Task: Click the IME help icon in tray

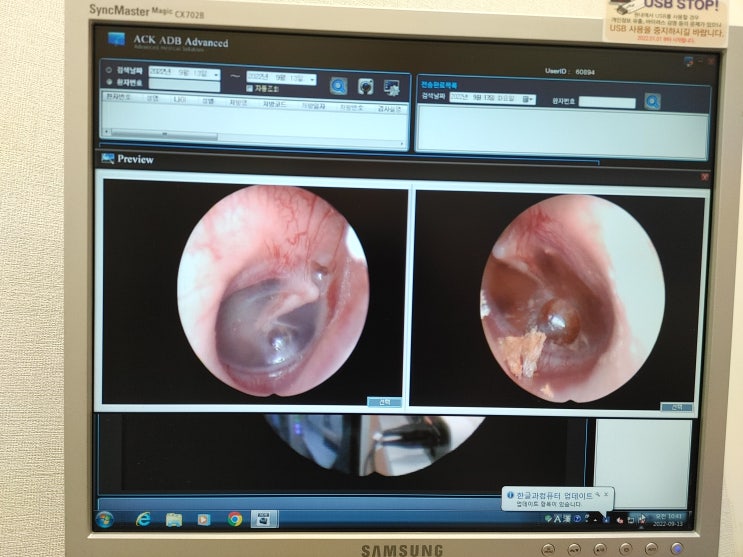Action: pos(578,519)
